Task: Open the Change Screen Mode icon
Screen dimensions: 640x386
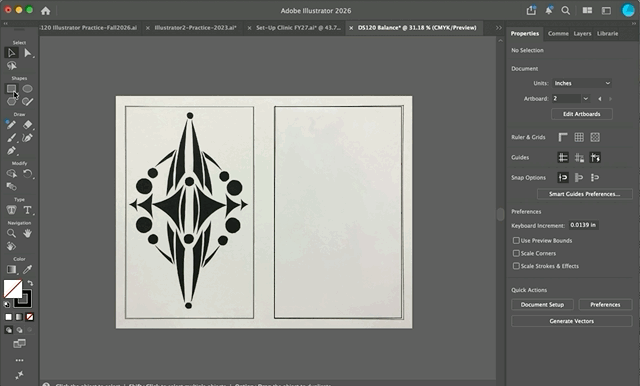Action: pyautogui.click(x=19, y=344)
